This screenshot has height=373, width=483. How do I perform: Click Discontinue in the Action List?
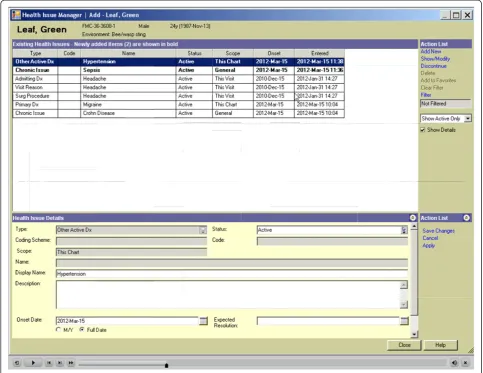click(433, 66)
